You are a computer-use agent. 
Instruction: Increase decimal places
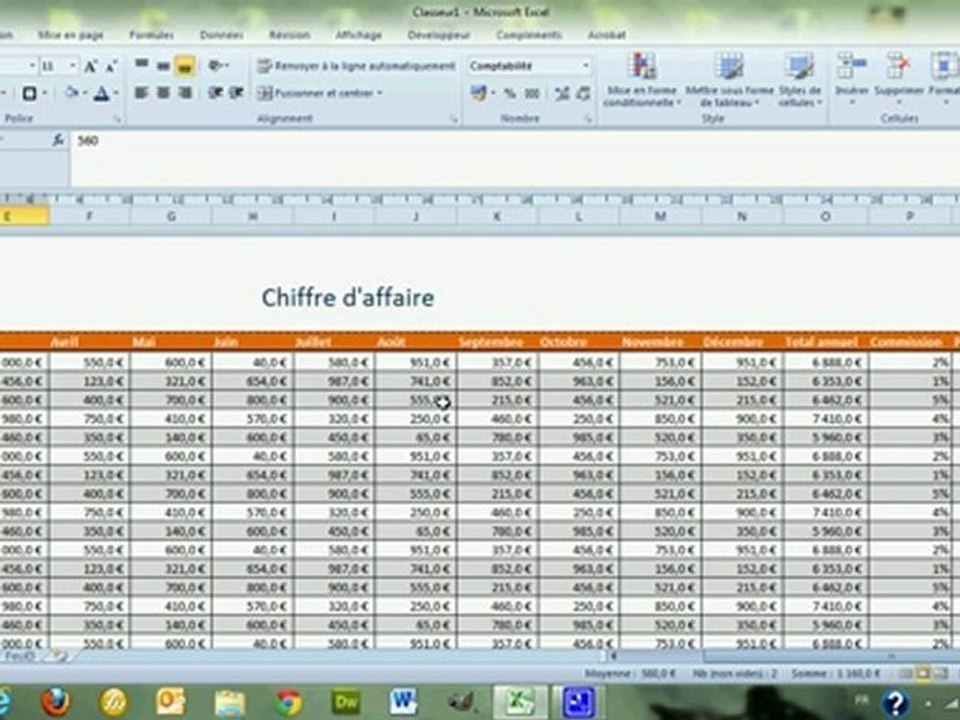(x=561, y=94)
